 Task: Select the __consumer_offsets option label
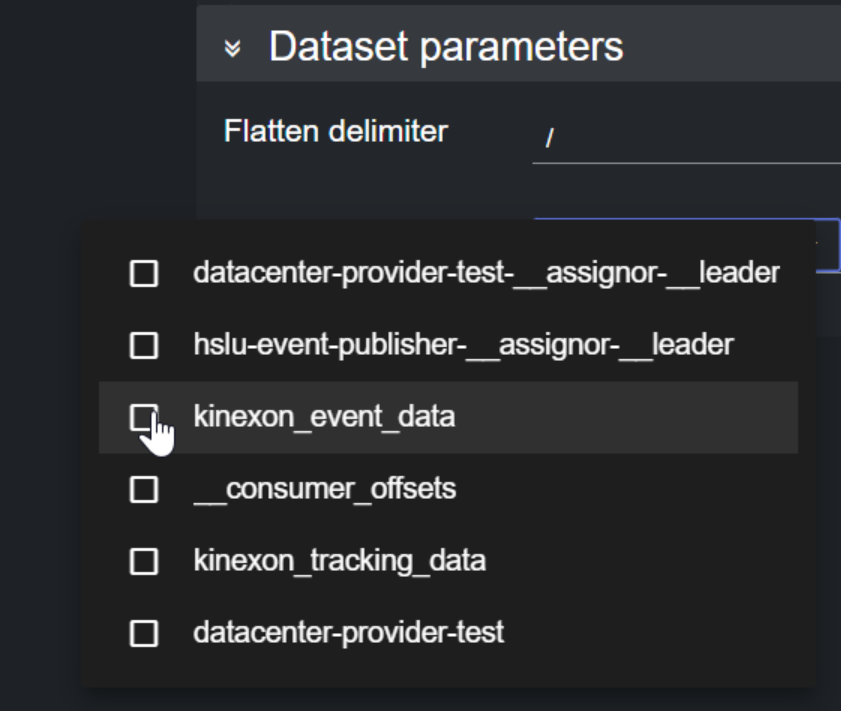tap(324, 489)
